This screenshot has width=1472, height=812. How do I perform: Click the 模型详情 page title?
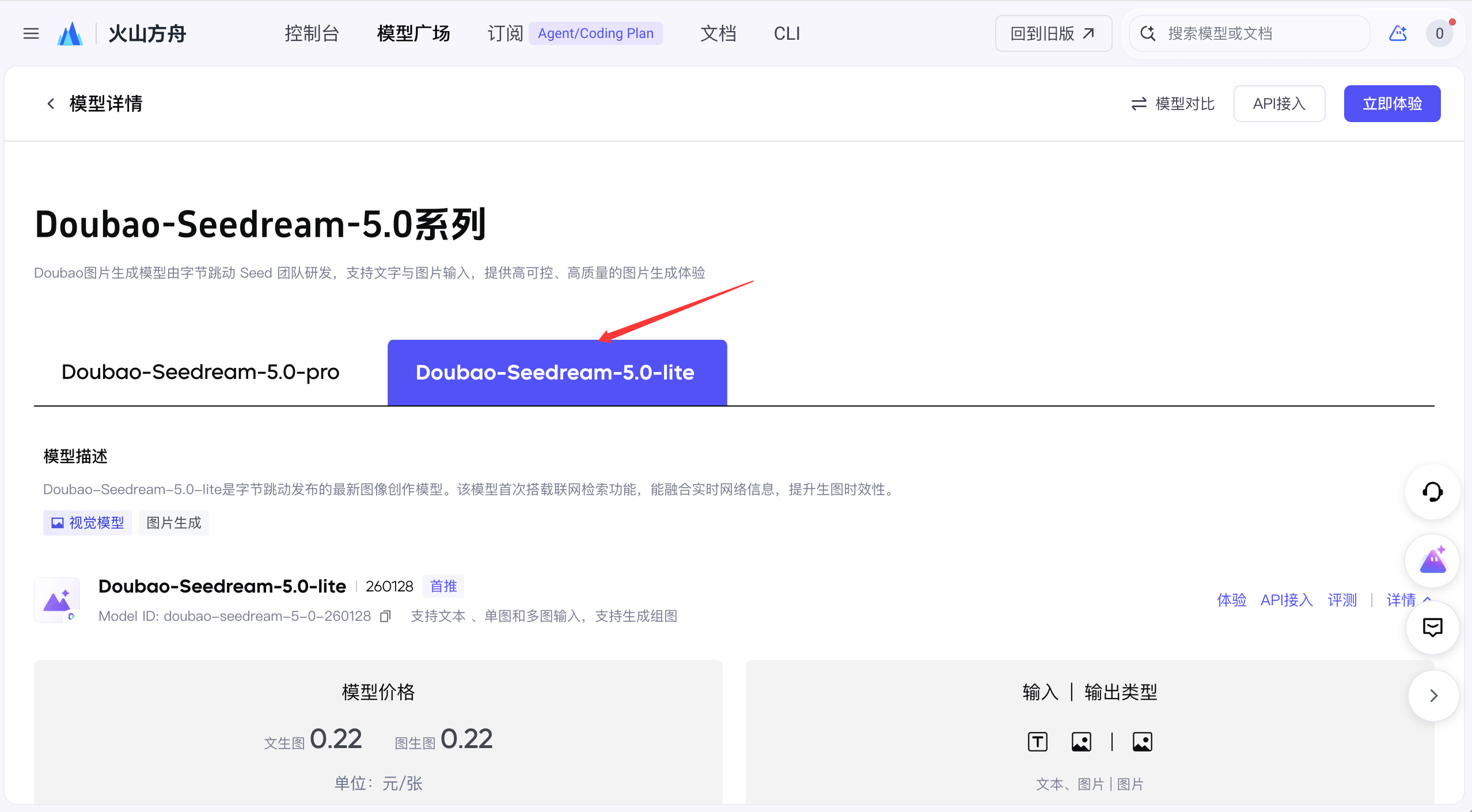[106, 104]
